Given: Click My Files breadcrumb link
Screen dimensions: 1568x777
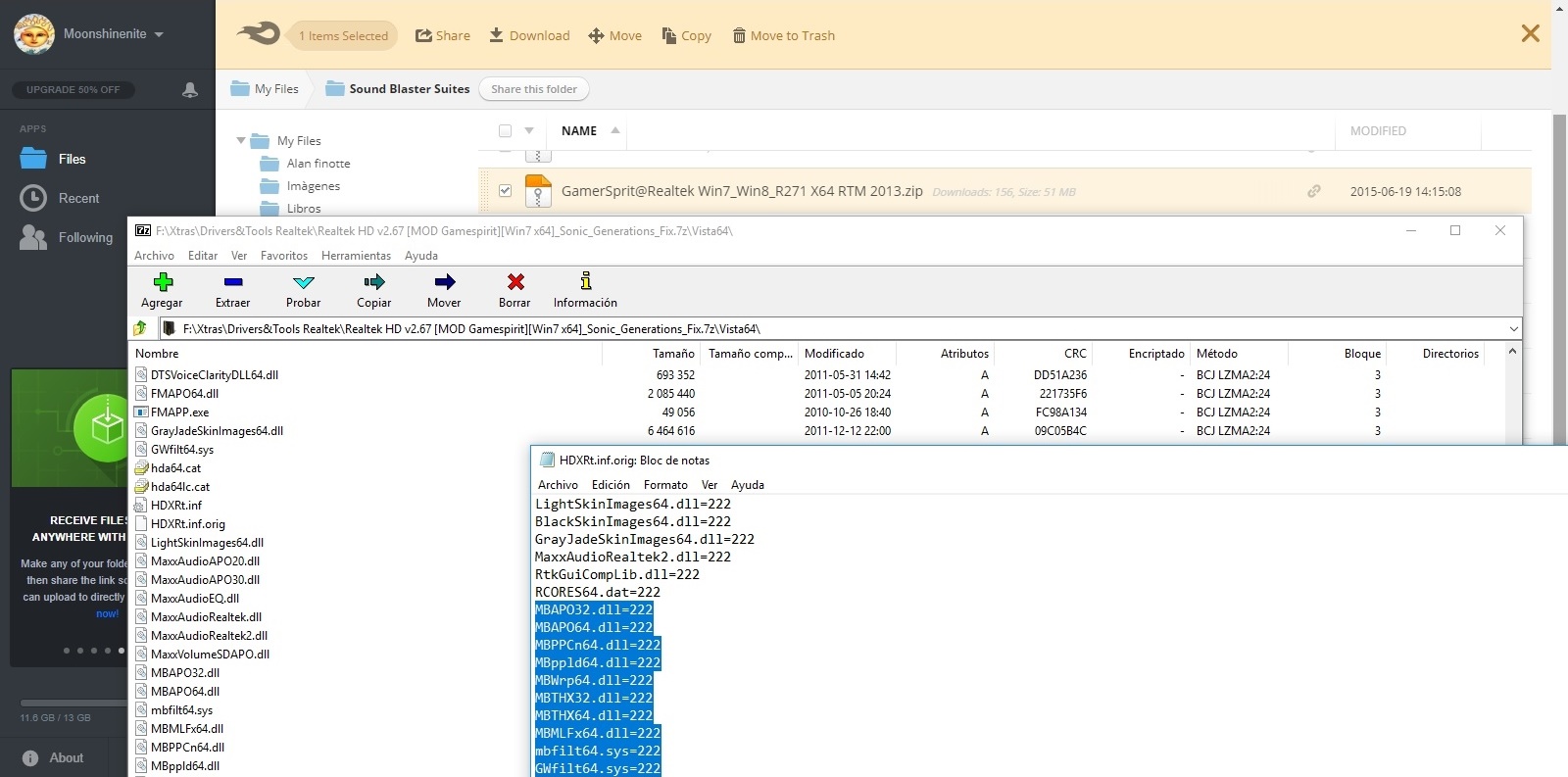Looking at the screenshot, I should [265, 89].
